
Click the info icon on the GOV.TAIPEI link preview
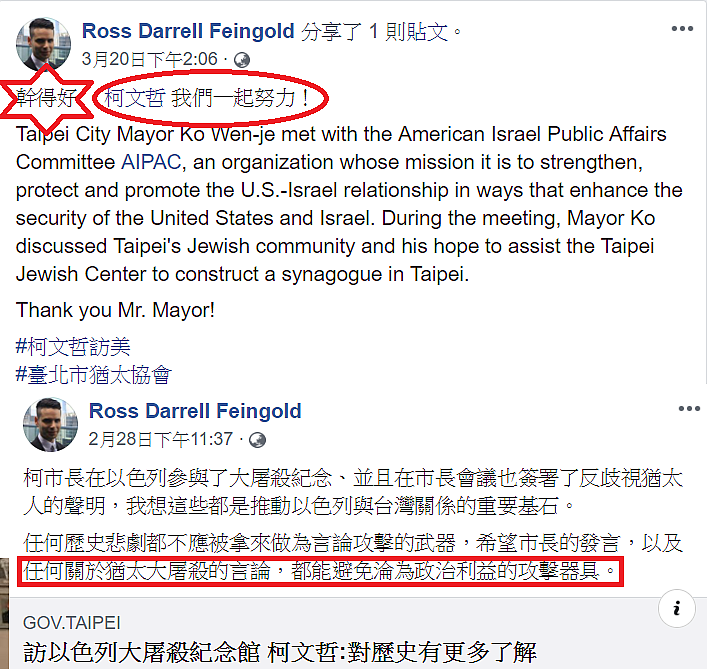(676, 609)
